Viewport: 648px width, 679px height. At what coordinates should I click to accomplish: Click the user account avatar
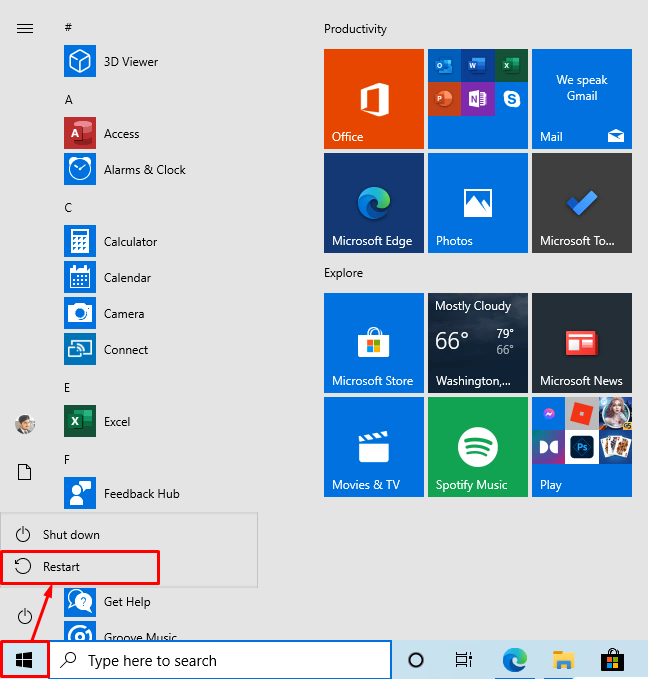coord(25,424)
